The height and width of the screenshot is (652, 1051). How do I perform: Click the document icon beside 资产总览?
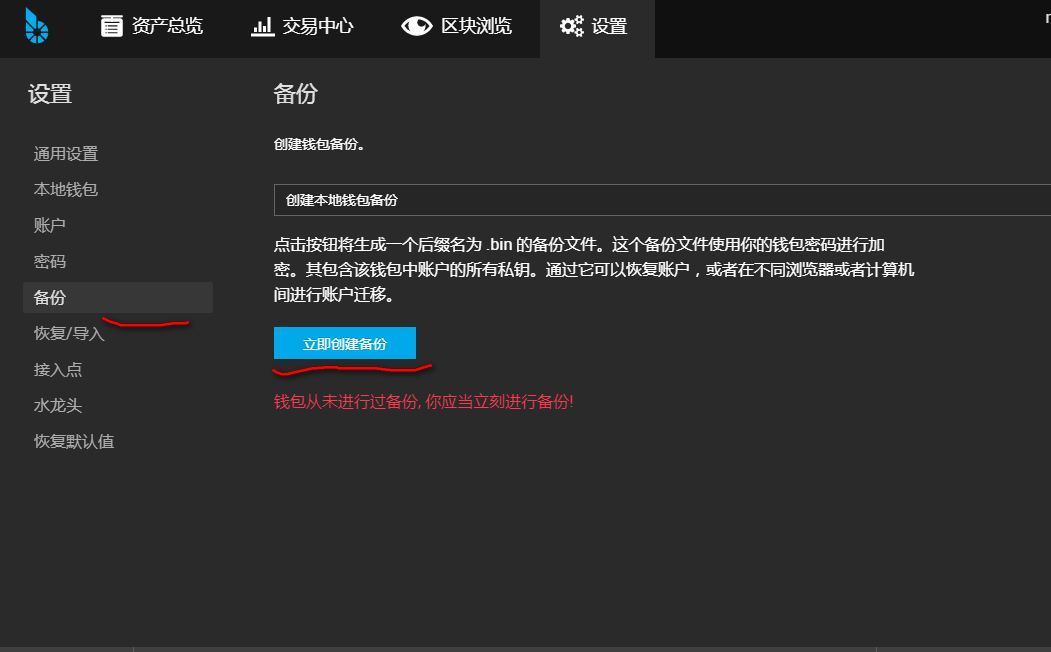click(112, 26)
